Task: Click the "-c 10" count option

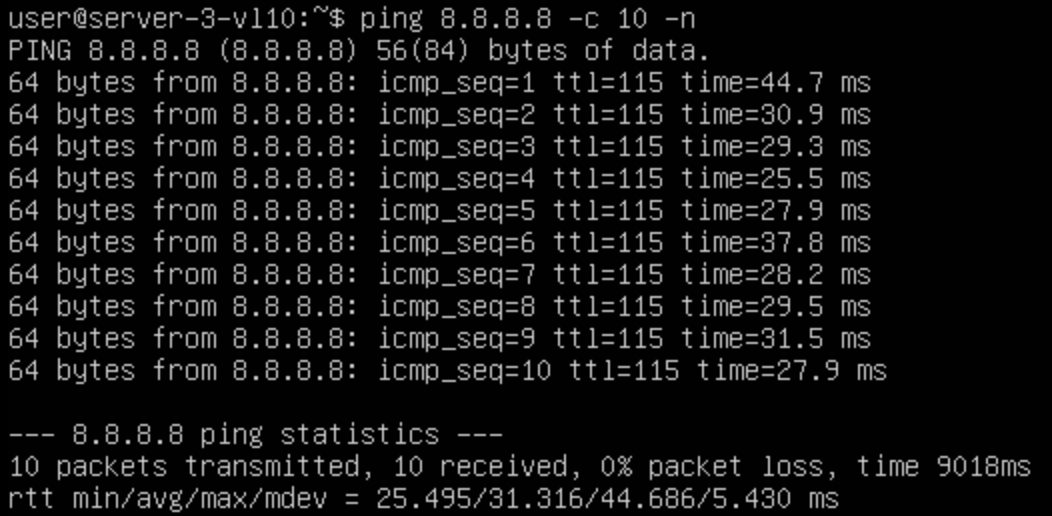Action: point(618,18)
